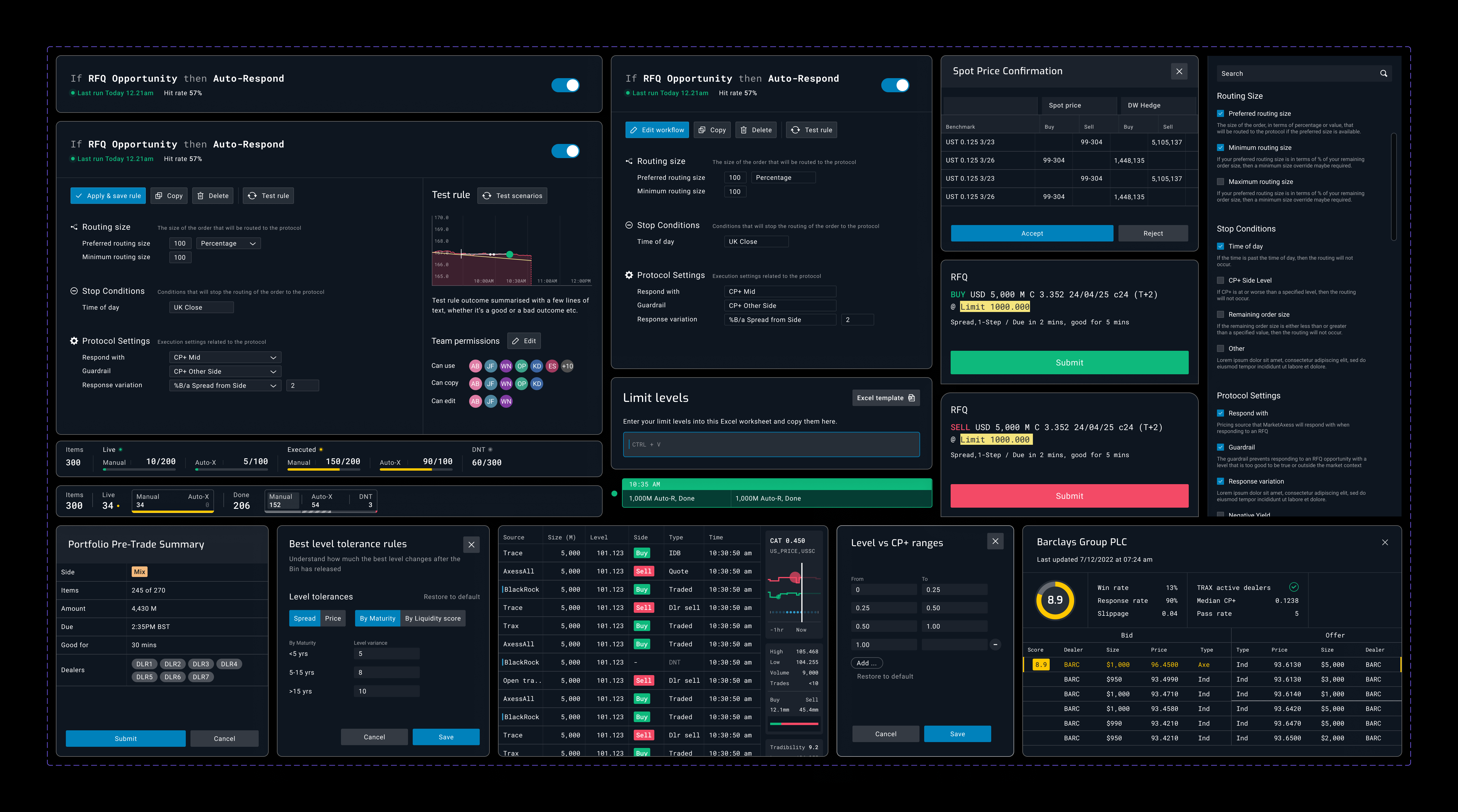Check the Remaining order size checkbox
The image size is (1458, 812).
pos(1220,315)
